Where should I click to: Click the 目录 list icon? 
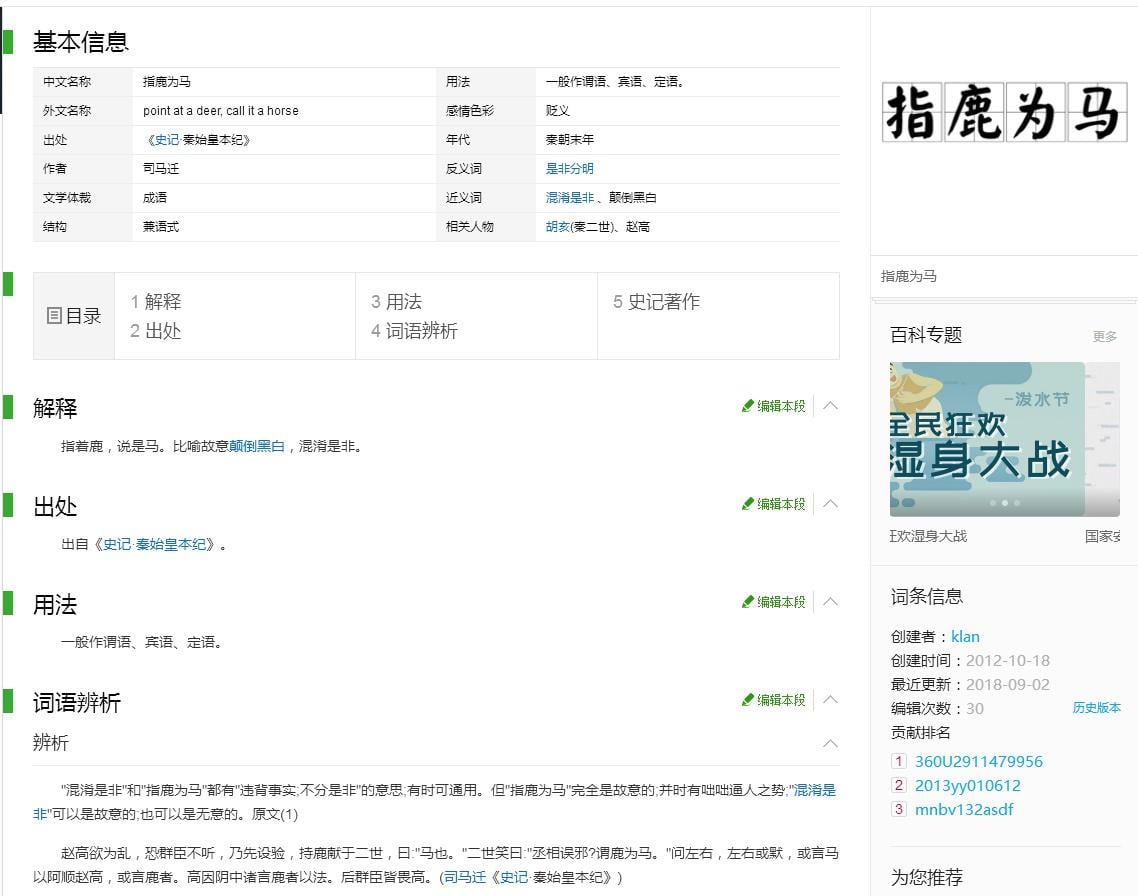point(54,316)
